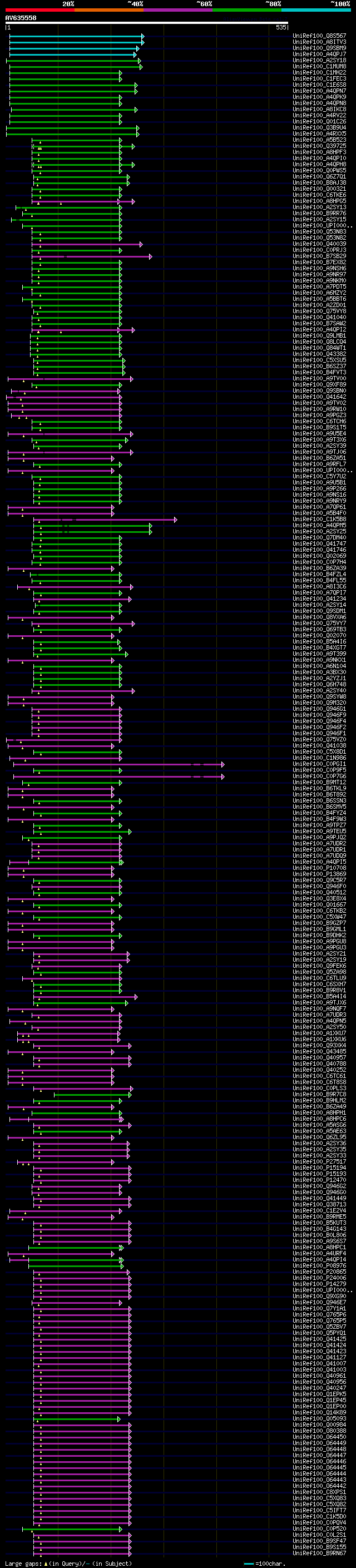Click label UniRef100_C0P7G6

tap(319, 776)
